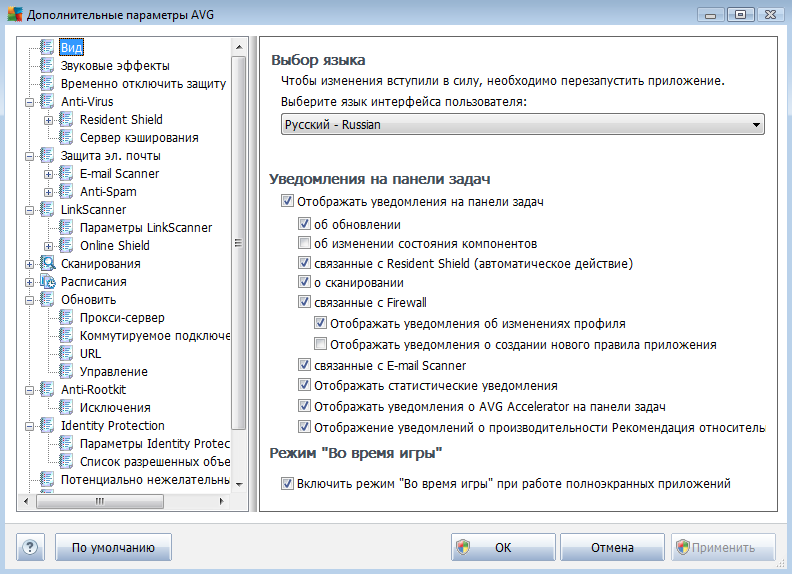Open the Anti-Spam settings item
The width and height of the screenshot is (792, 574).
click(x=108, y=192)
